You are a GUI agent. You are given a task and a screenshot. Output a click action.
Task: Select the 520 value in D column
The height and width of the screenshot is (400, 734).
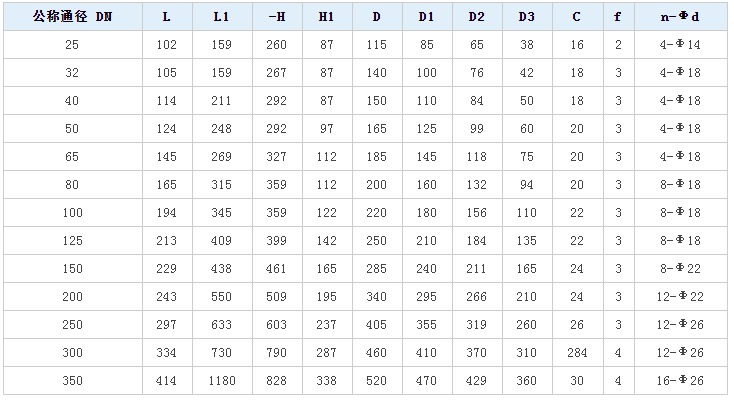click(x=377, y=381)
